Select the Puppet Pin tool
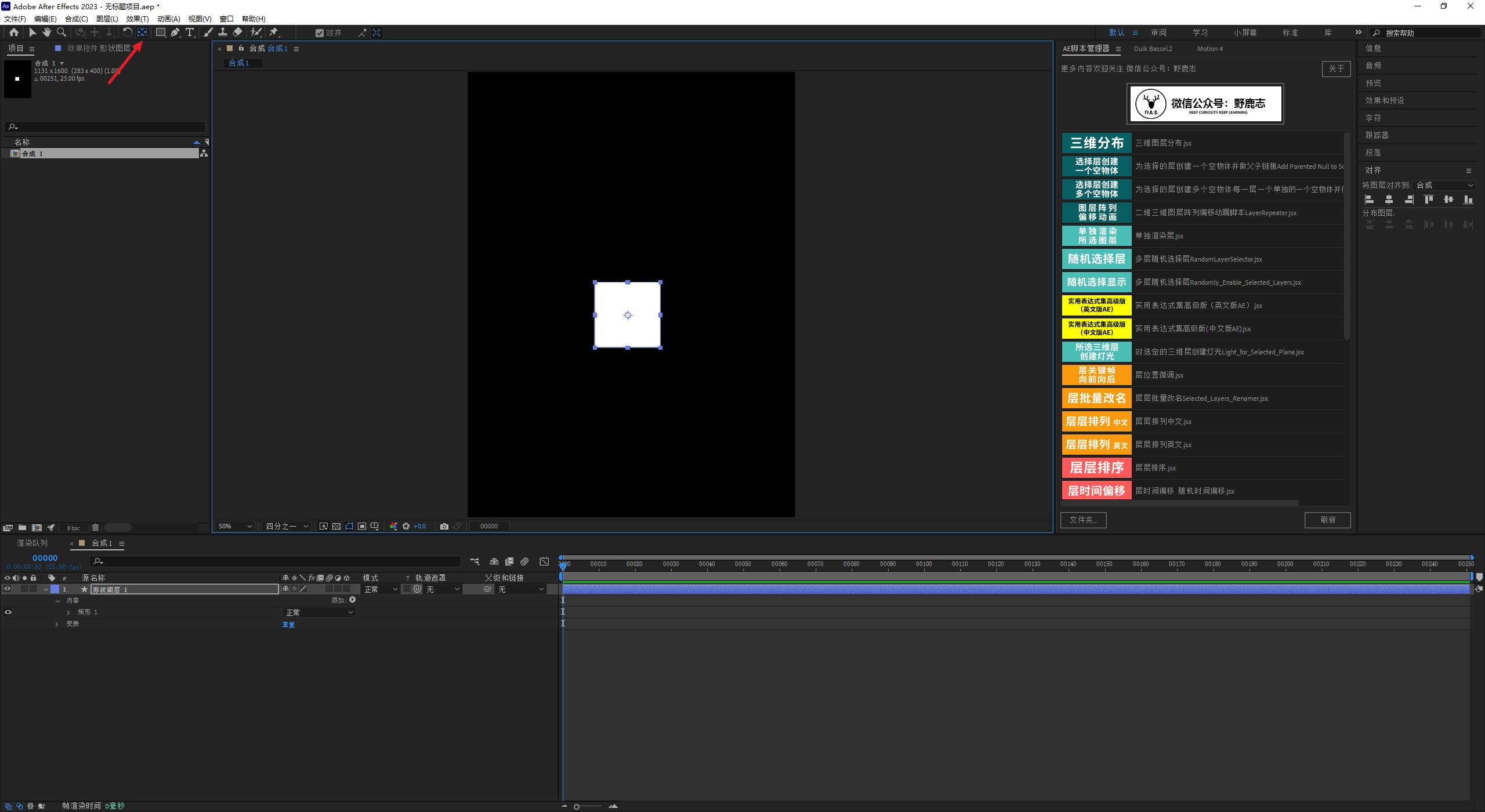Image resolution: width=1485 pixels, height=812 pixels. point(274,32)
